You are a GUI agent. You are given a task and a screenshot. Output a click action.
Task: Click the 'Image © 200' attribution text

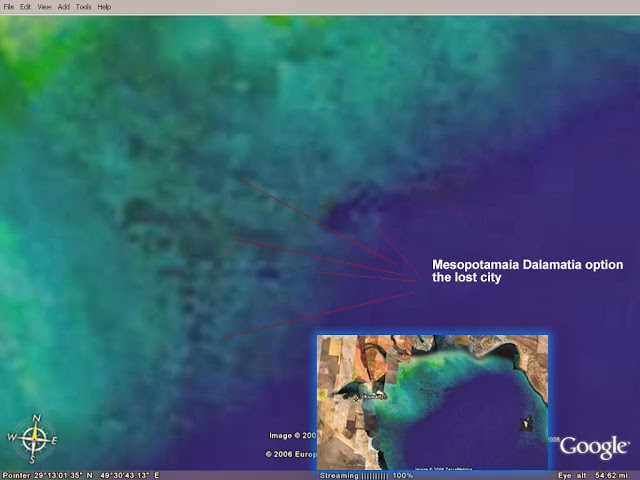click(293, 436)
